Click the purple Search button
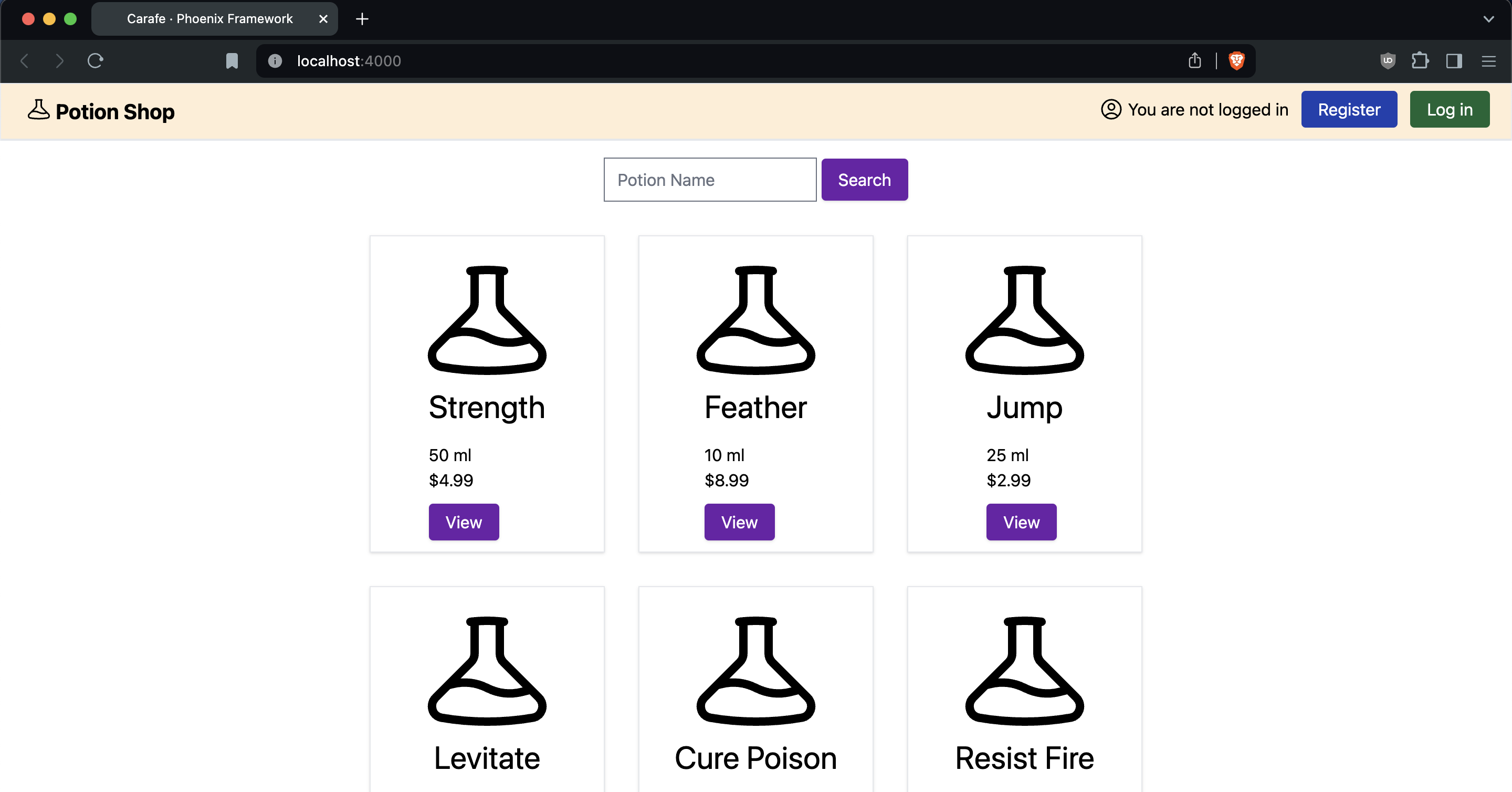Image resolution: width=1512 pixels, height=792 pixels. [x=864, y=180]
